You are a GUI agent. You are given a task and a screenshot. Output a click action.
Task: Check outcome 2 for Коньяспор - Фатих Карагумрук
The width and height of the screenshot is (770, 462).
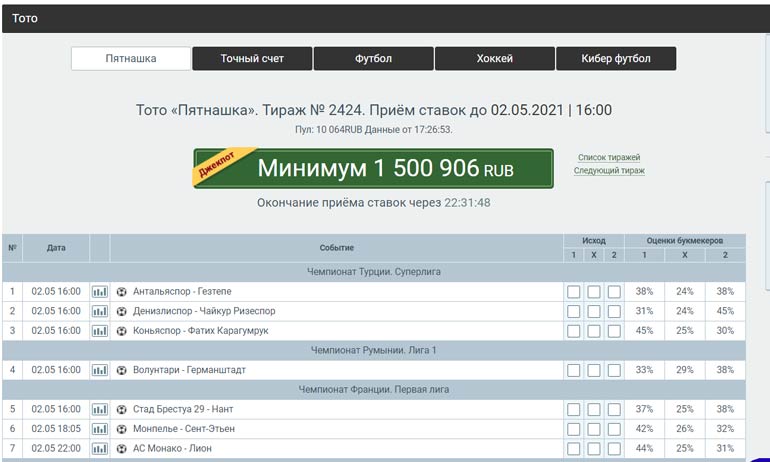pos(614,331)
